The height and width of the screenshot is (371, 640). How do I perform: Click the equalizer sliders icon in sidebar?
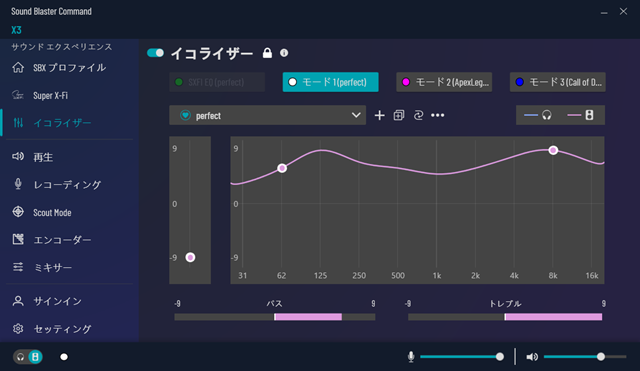[x=18, y=122]
